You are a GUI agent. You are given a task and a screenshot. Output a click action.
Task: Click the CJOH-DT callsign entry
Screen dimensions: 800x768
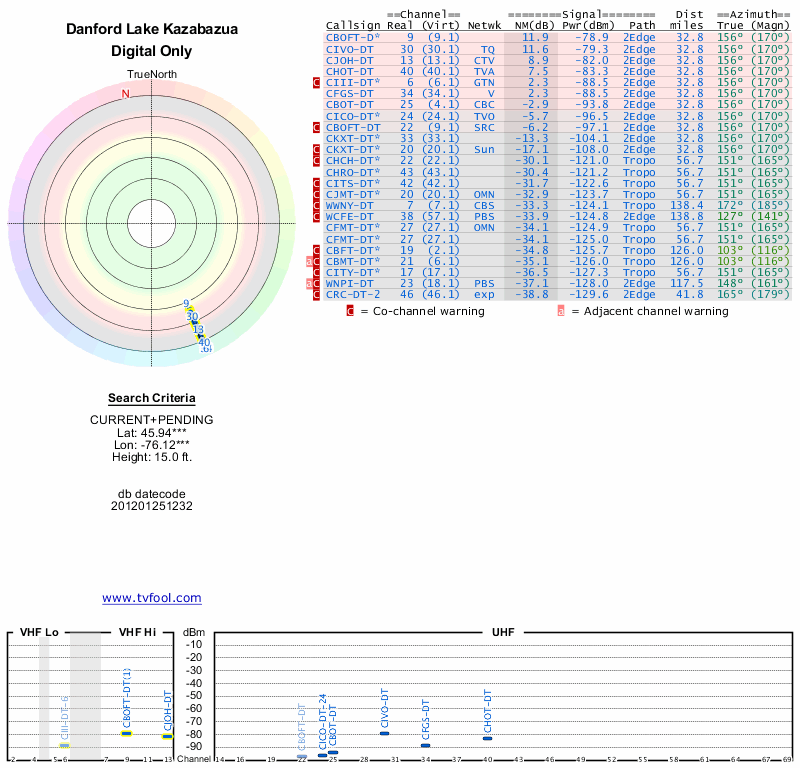[349, 61]
